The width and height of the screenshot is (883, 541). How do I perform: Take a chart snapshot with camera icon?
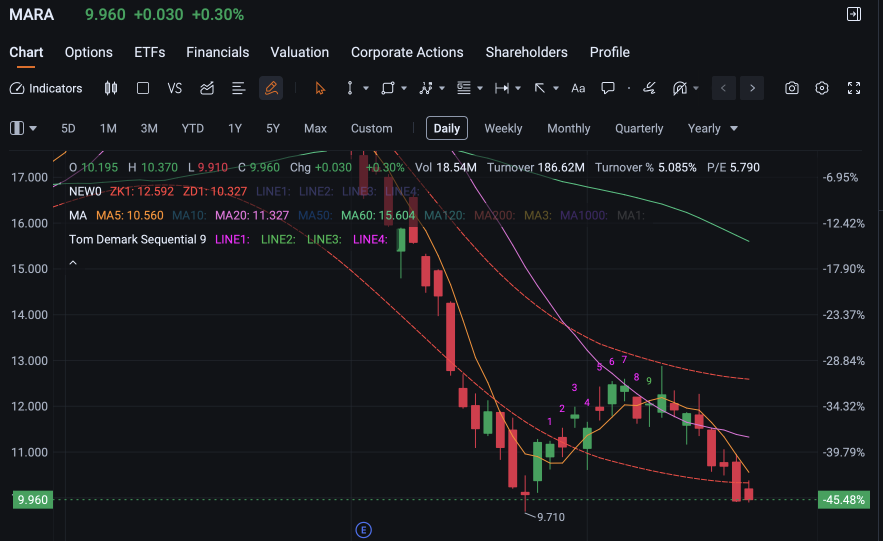coord(792,88)
